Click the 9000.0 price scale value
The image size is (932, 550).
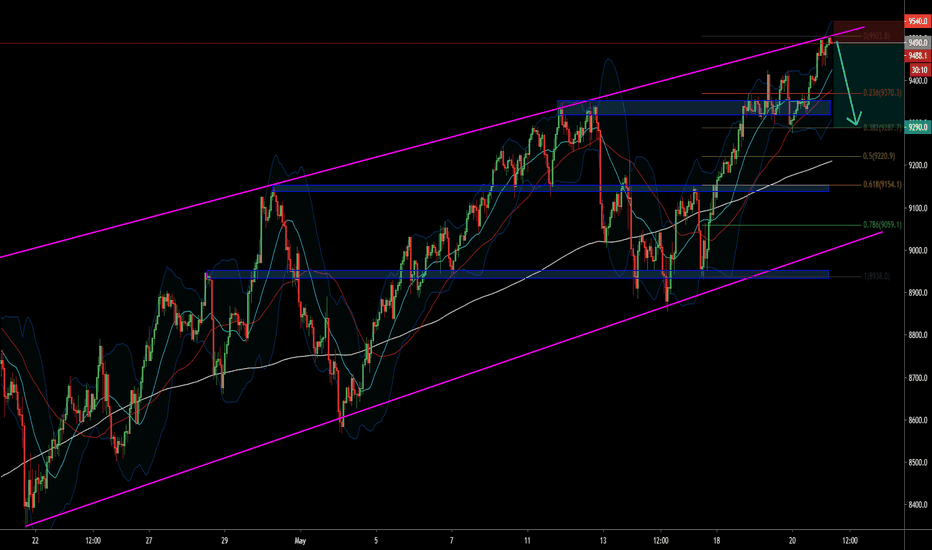coord(918,250)
